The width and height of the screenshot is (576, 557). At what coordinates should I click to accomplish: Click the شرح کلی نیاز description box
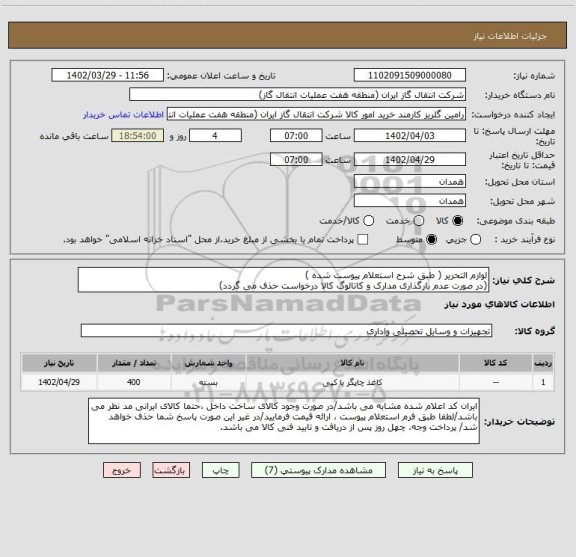point(283,280)
